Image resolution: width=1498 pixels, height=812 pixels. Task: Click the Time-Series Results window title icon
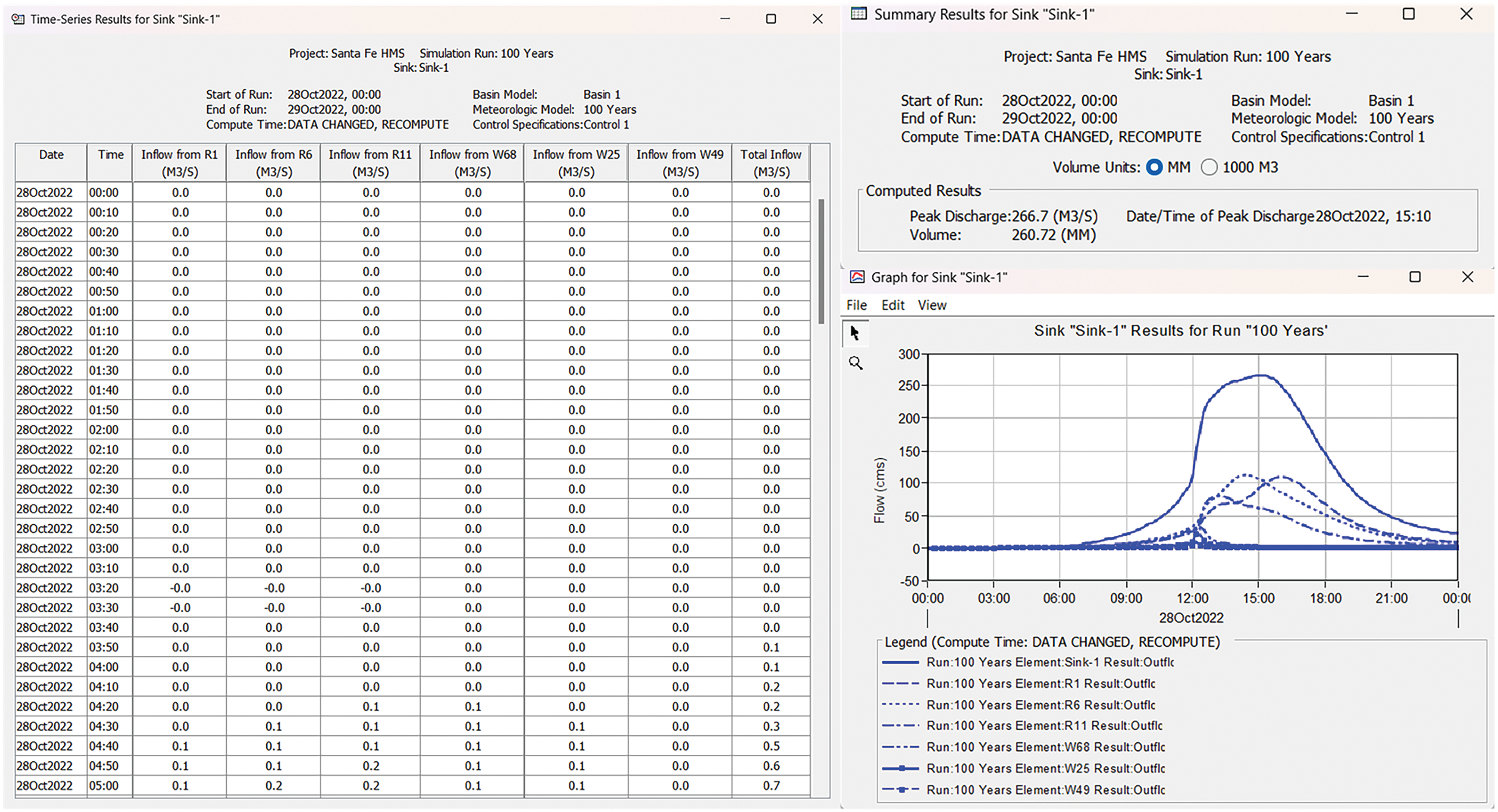point(18,19)
